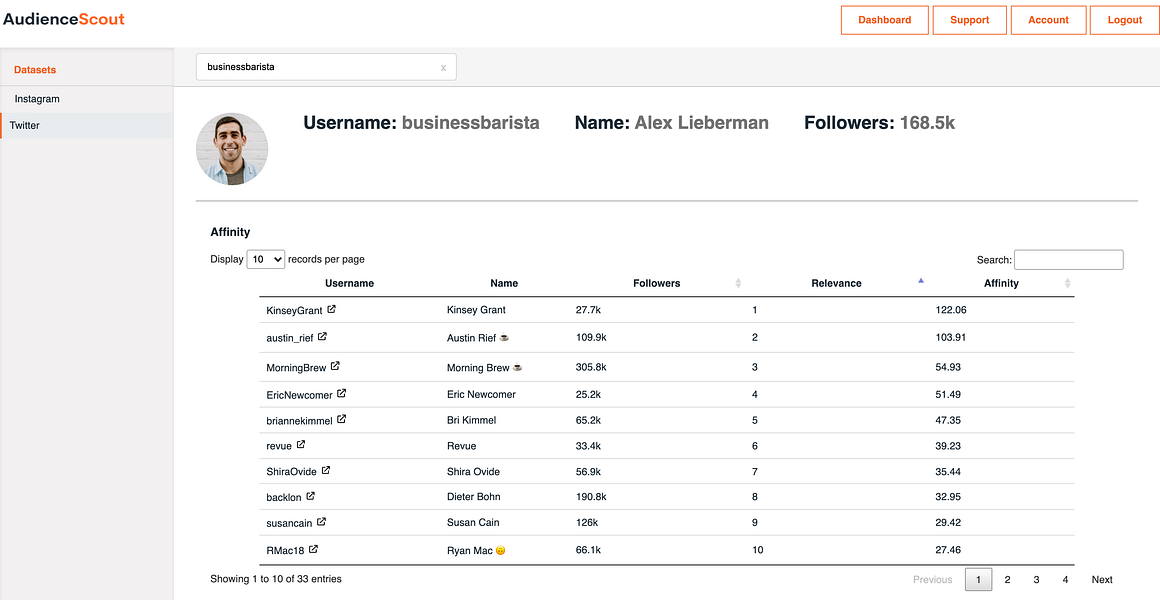This screenshot has width=1160, height=600.
Task: Open revue's external link icon
Action: (301, 445)
